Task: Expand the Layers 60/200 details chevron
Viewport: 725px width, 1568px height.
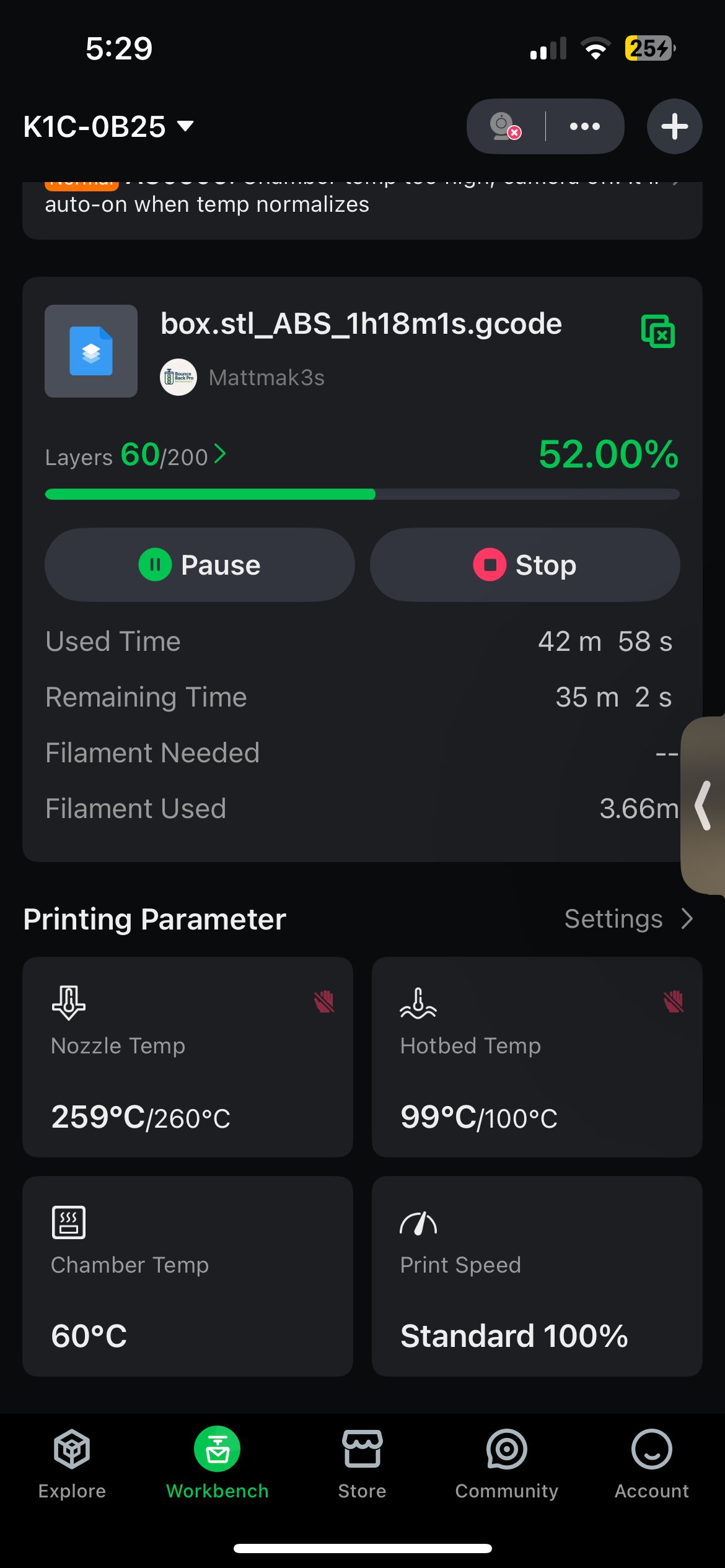Action: coord(220,455)
